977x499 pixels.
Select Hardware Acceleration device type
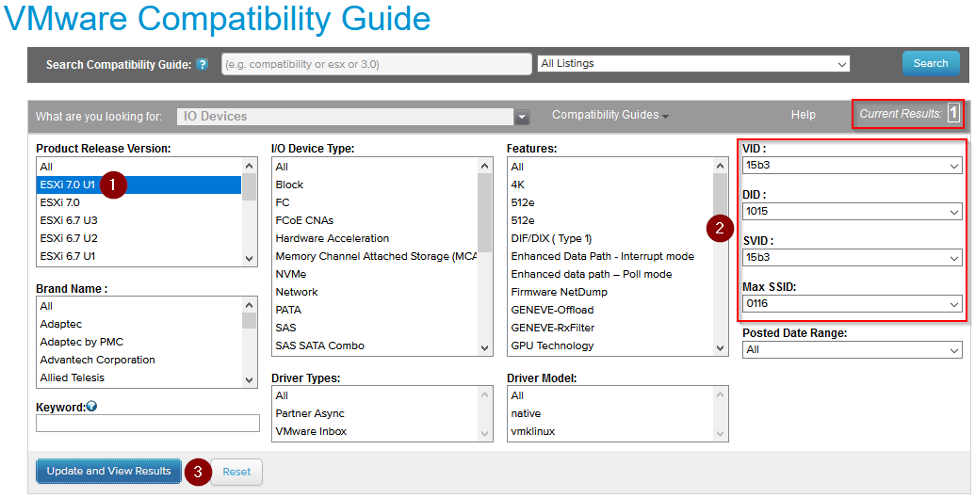pyautogui.click(x=375, y=239)
